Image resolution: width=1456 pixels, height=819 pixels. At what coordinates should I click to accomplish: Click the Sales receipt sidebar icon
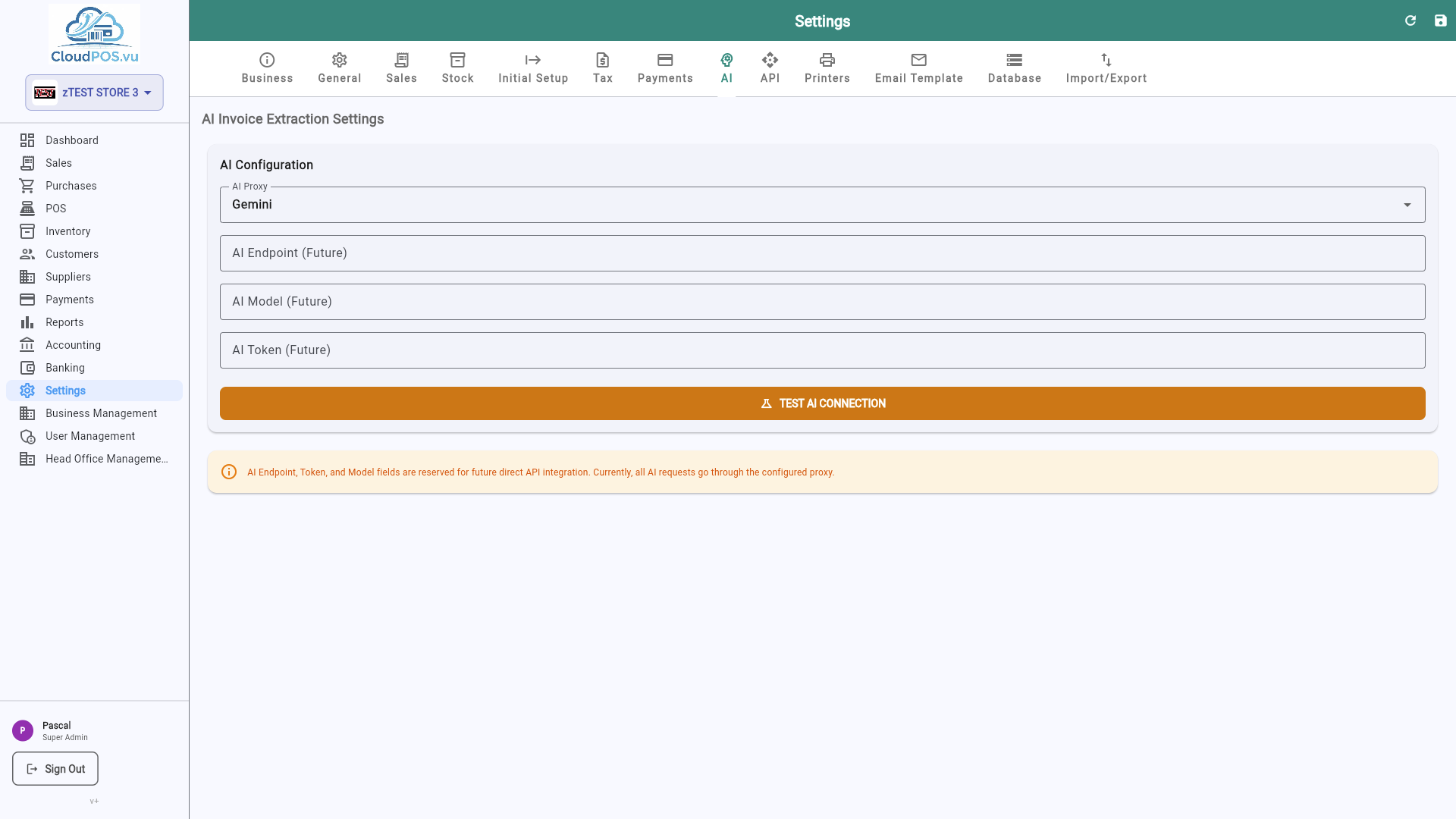(x=27, y=163)
